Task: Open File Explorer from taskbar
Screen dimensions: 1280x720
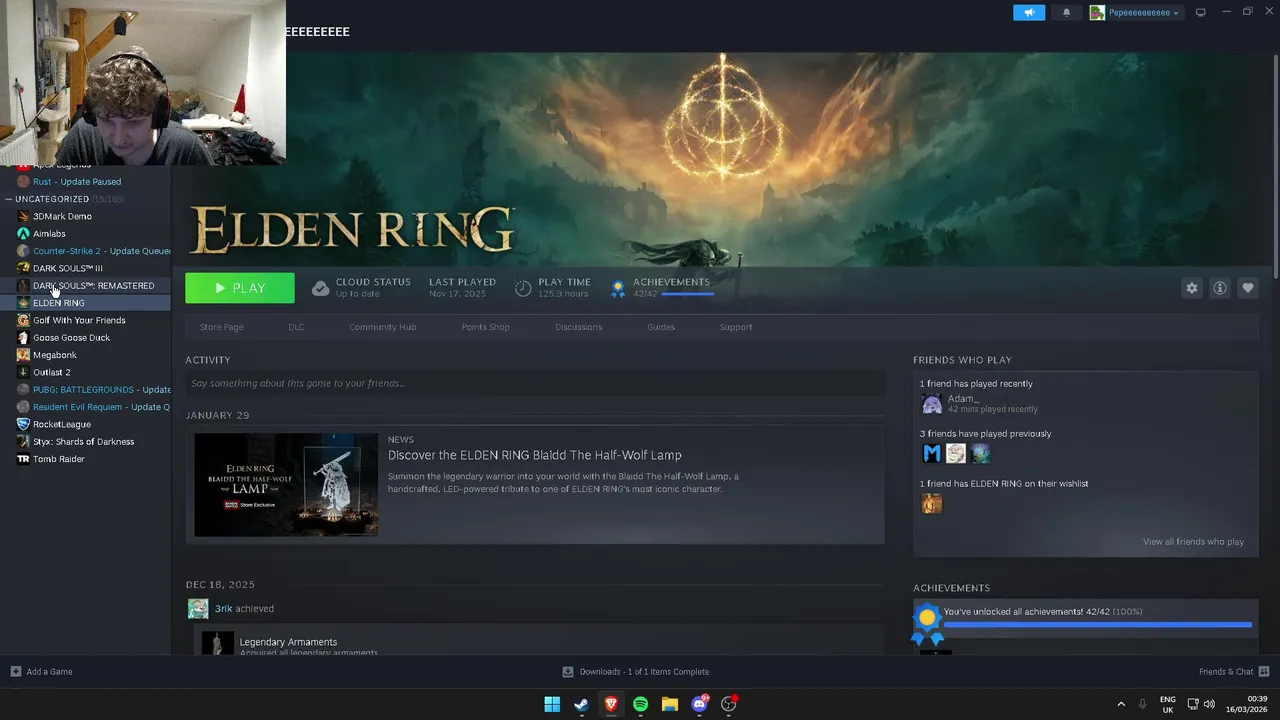Action: 670,704
